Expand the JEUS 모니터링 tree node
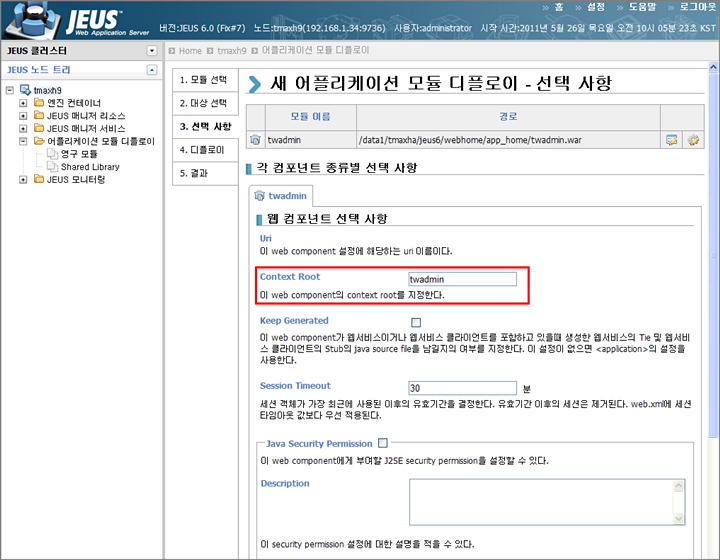 click(x=23, y=179)
